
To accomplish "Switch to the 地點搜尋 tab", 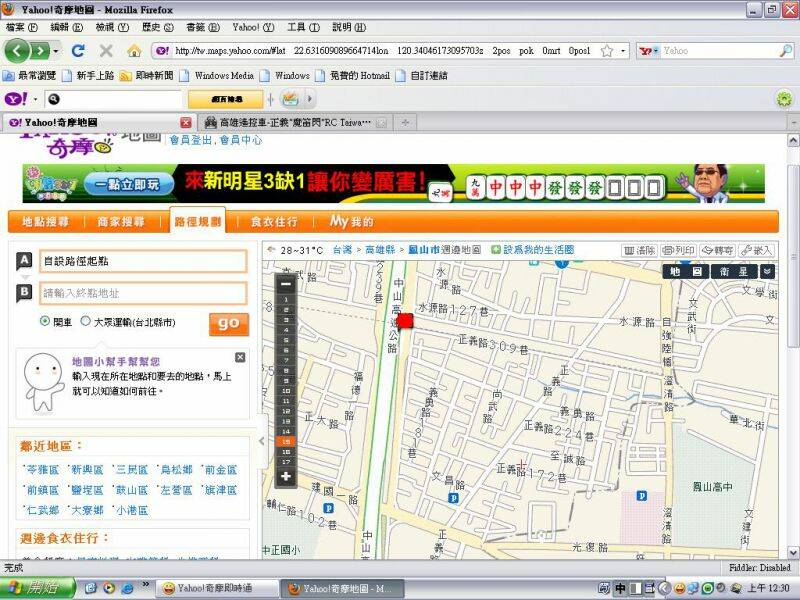I will [45, 222].
